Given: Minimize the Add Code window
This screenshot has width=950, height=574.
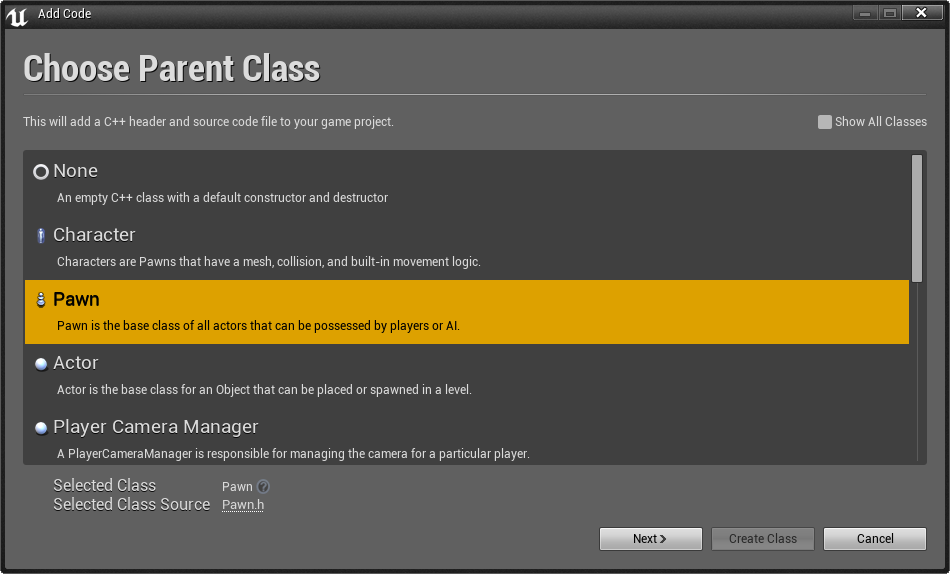Looking at the screenshot, I should point(865,13).
